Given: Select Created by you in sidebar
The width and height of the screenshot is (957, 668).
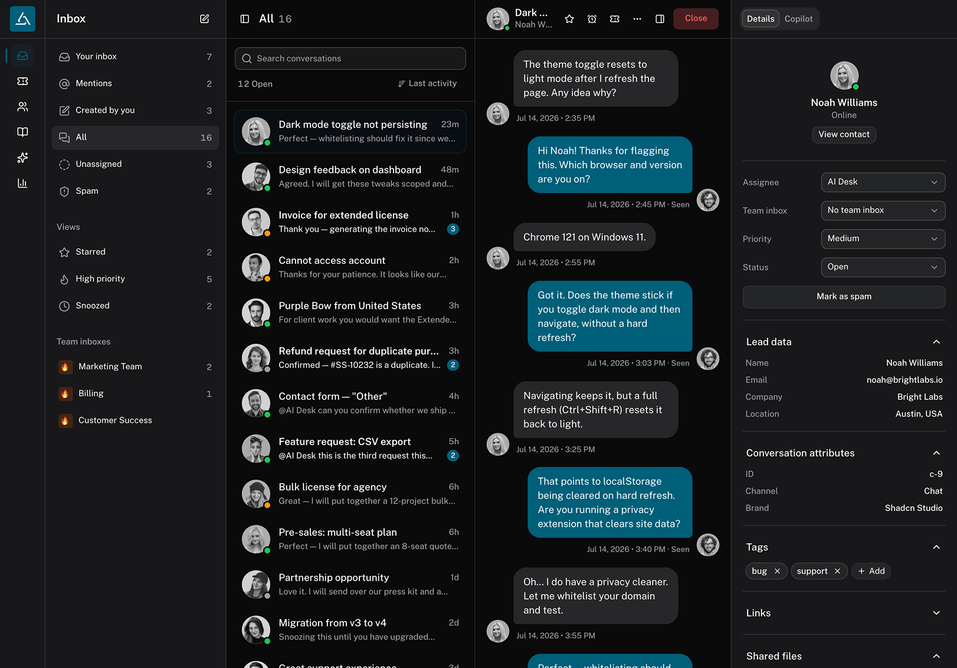Looking at the screenshot, I should click(135, 110).
